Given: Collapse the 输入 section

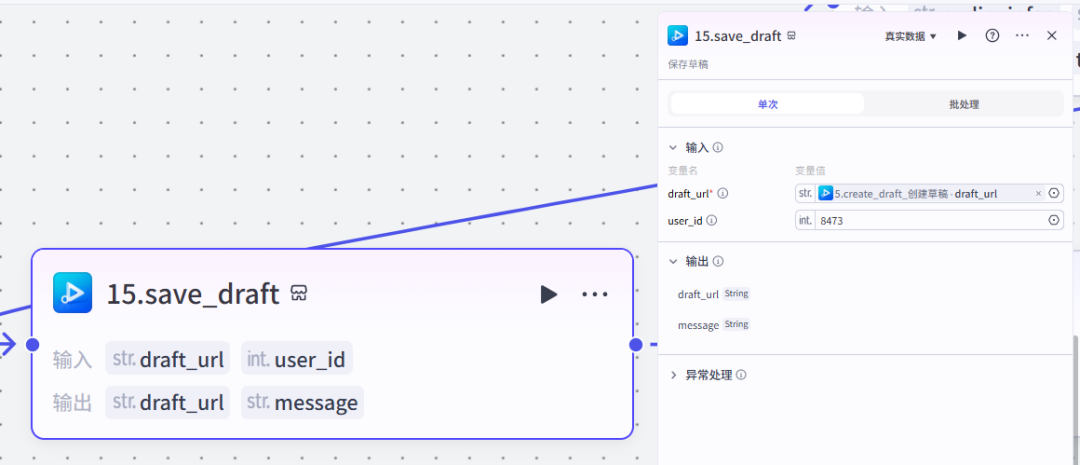Looking at the screenshot, I should [x=673, y=147].
